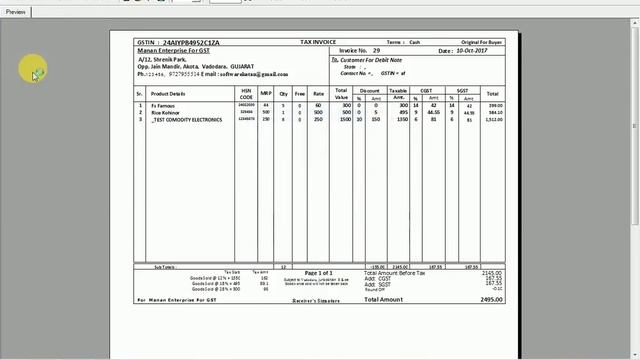Click the 'Sr.' column header
Image resolution: width=640 pixels, height=360 pixels.
click(x=139, y=94)
